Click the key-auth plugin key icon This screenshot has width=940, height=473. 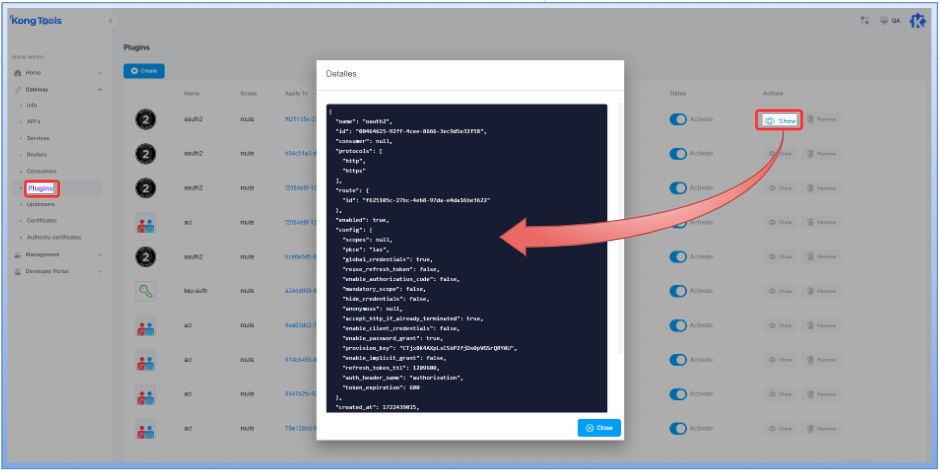tap(144, 292)
